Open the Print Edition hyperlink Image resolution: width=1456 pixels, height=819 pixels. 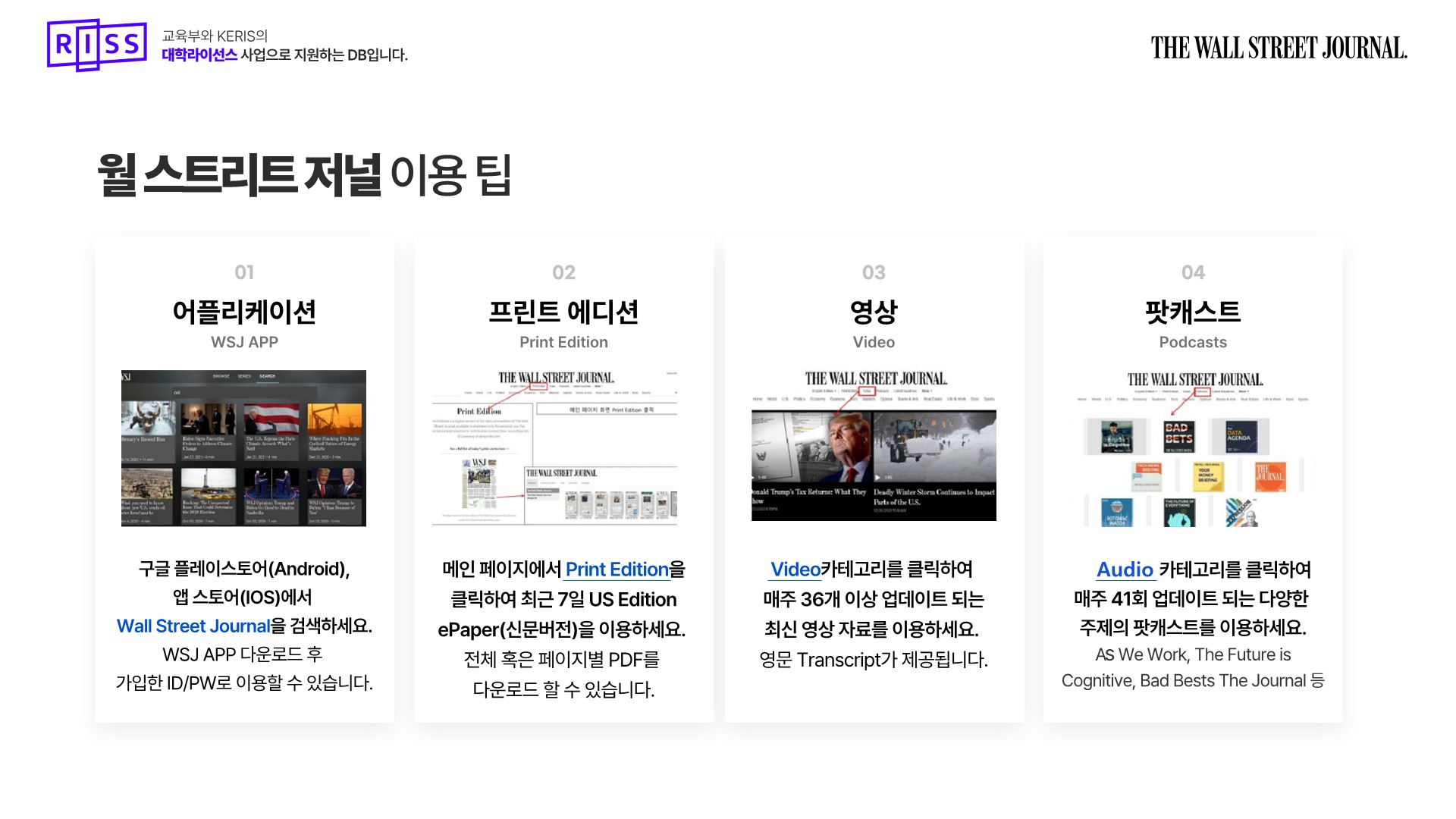point(617,570)
